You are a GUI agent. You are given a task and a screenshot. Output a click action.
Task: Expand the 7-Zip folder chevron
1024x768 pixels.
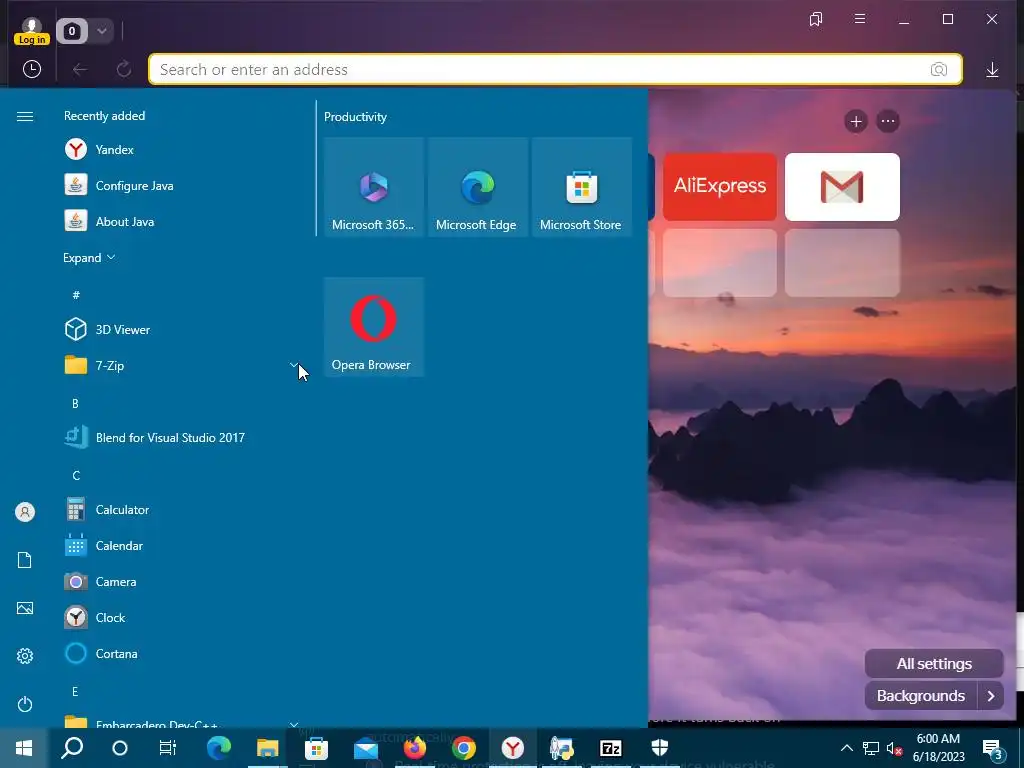pos(294,365)
